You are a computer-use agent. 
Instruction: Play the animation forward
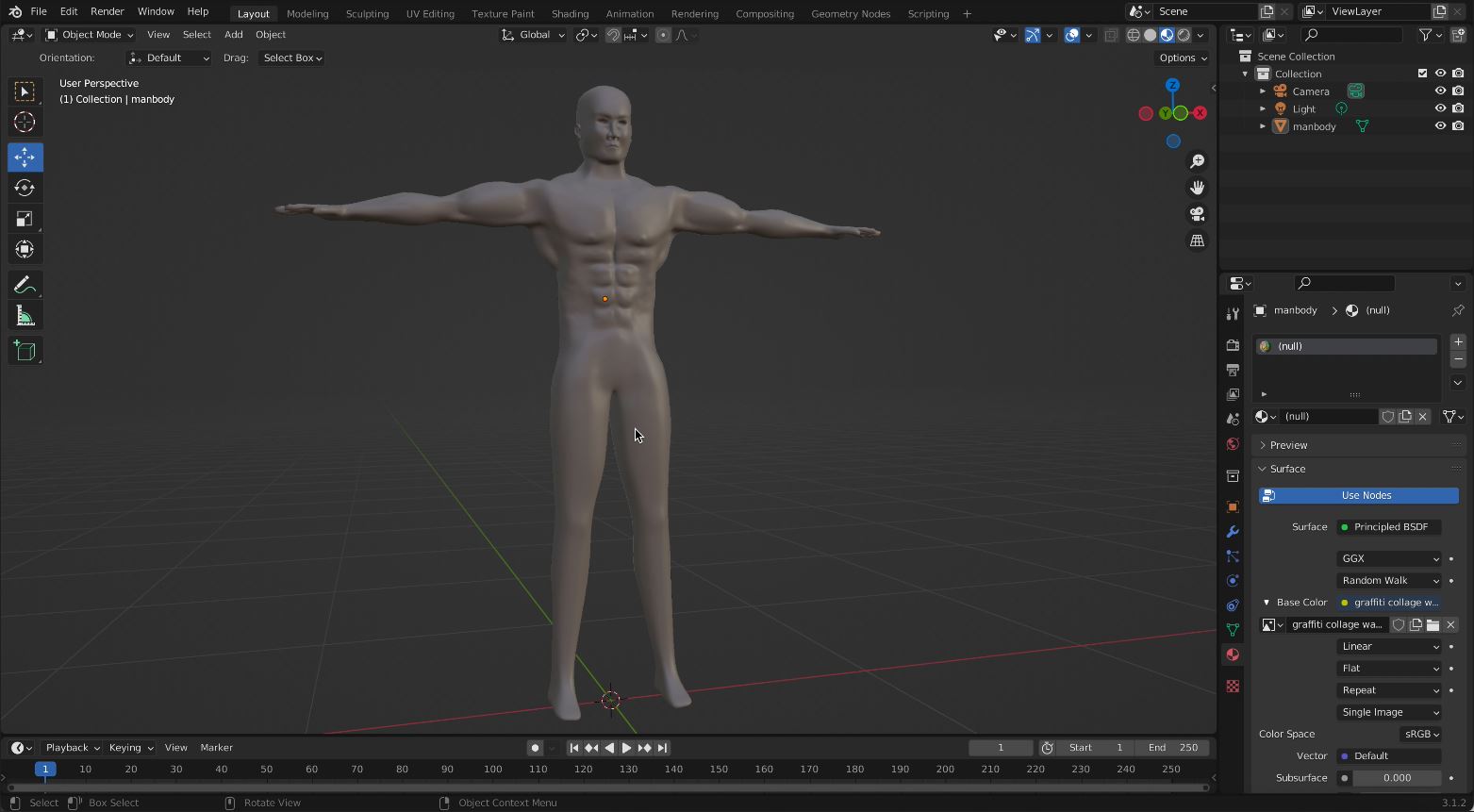626,748
